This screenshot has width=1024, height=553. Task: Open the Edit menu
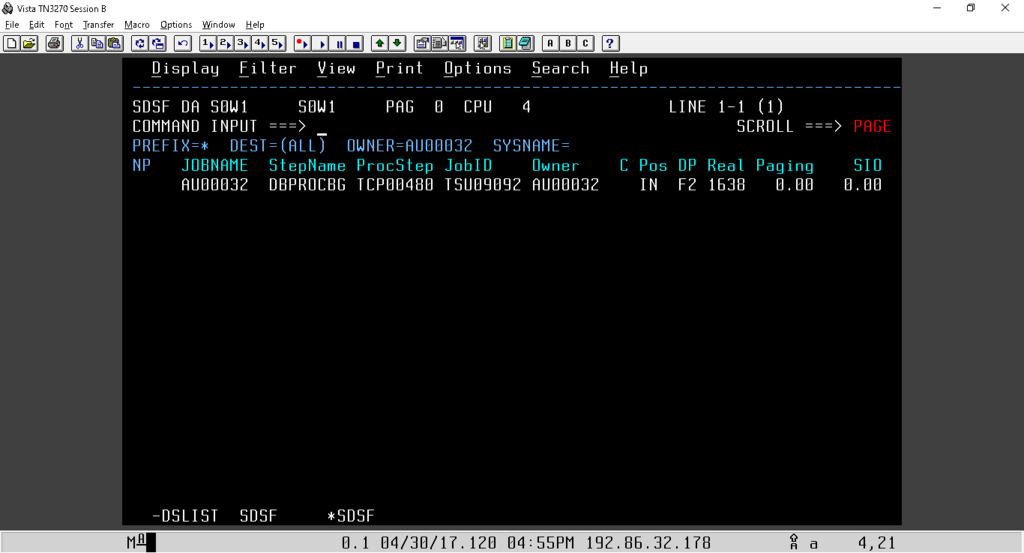pos(37,25)
